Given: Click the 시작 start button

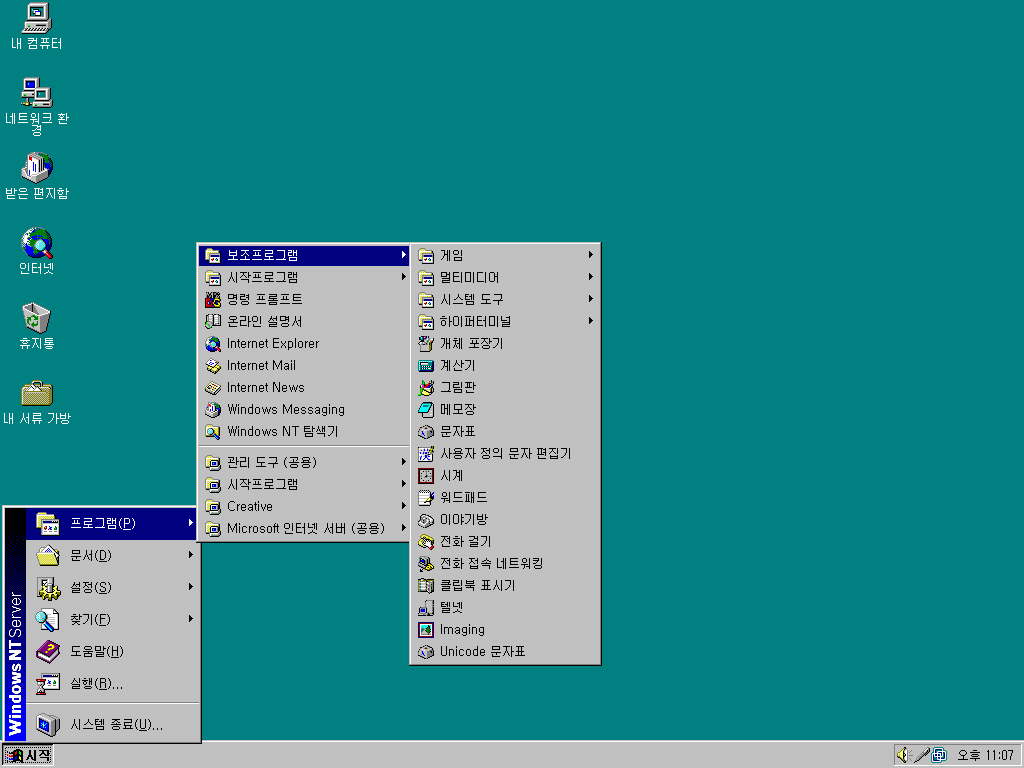Looking at the screenshot, I should click(27, 756).
